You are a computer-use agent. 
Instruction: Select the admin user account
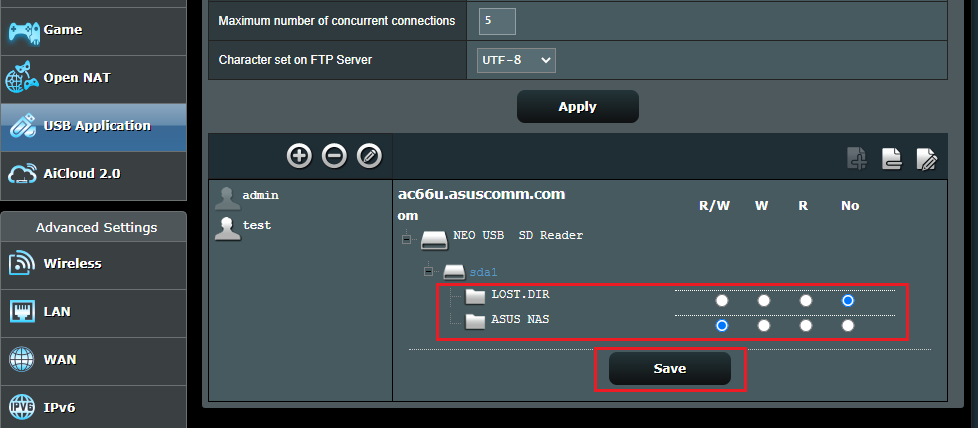point(259,196)
